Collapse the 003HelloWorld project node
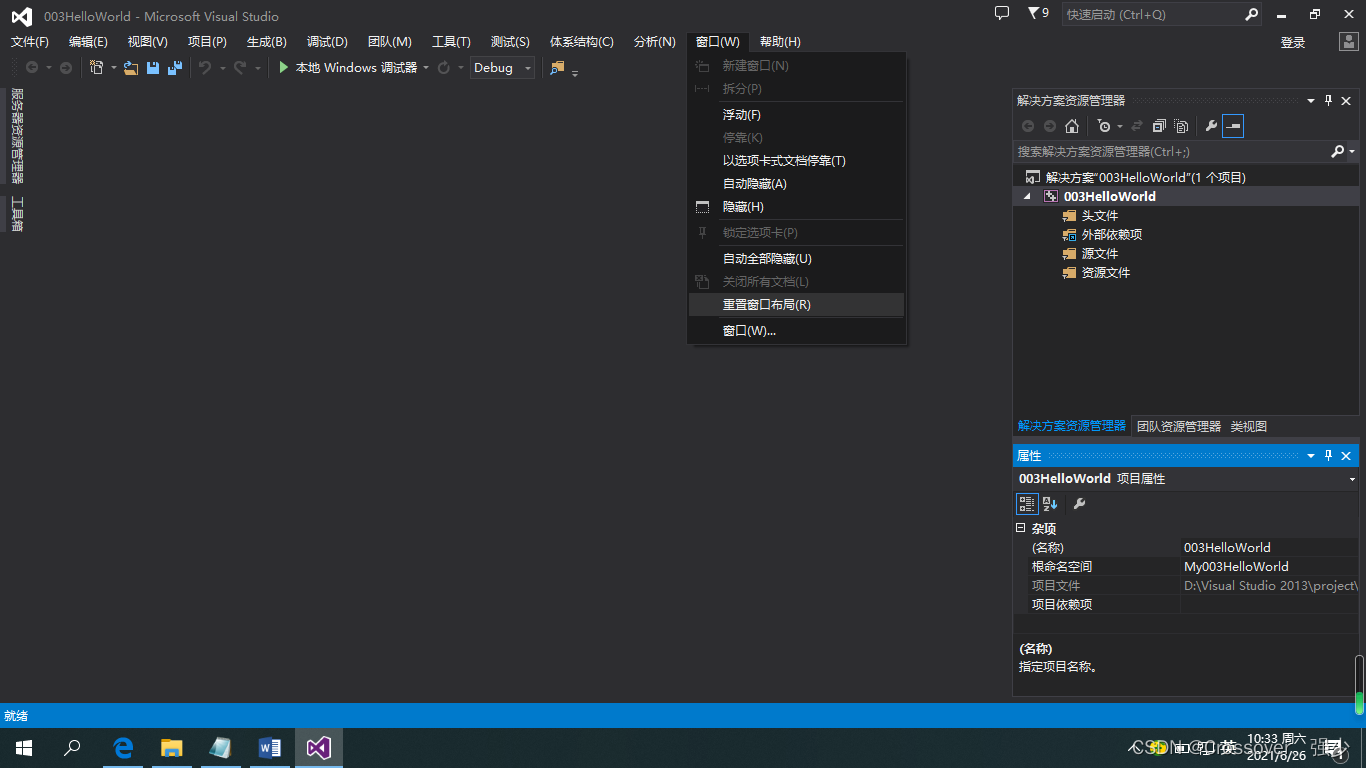 [x=1027, y=196]
